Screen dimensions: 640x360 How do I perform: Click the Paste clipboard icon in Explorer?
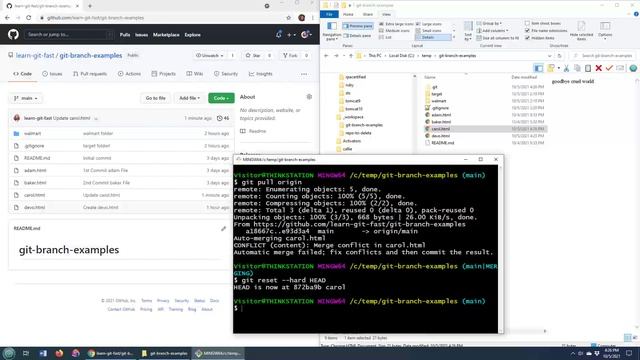[588, 68]
